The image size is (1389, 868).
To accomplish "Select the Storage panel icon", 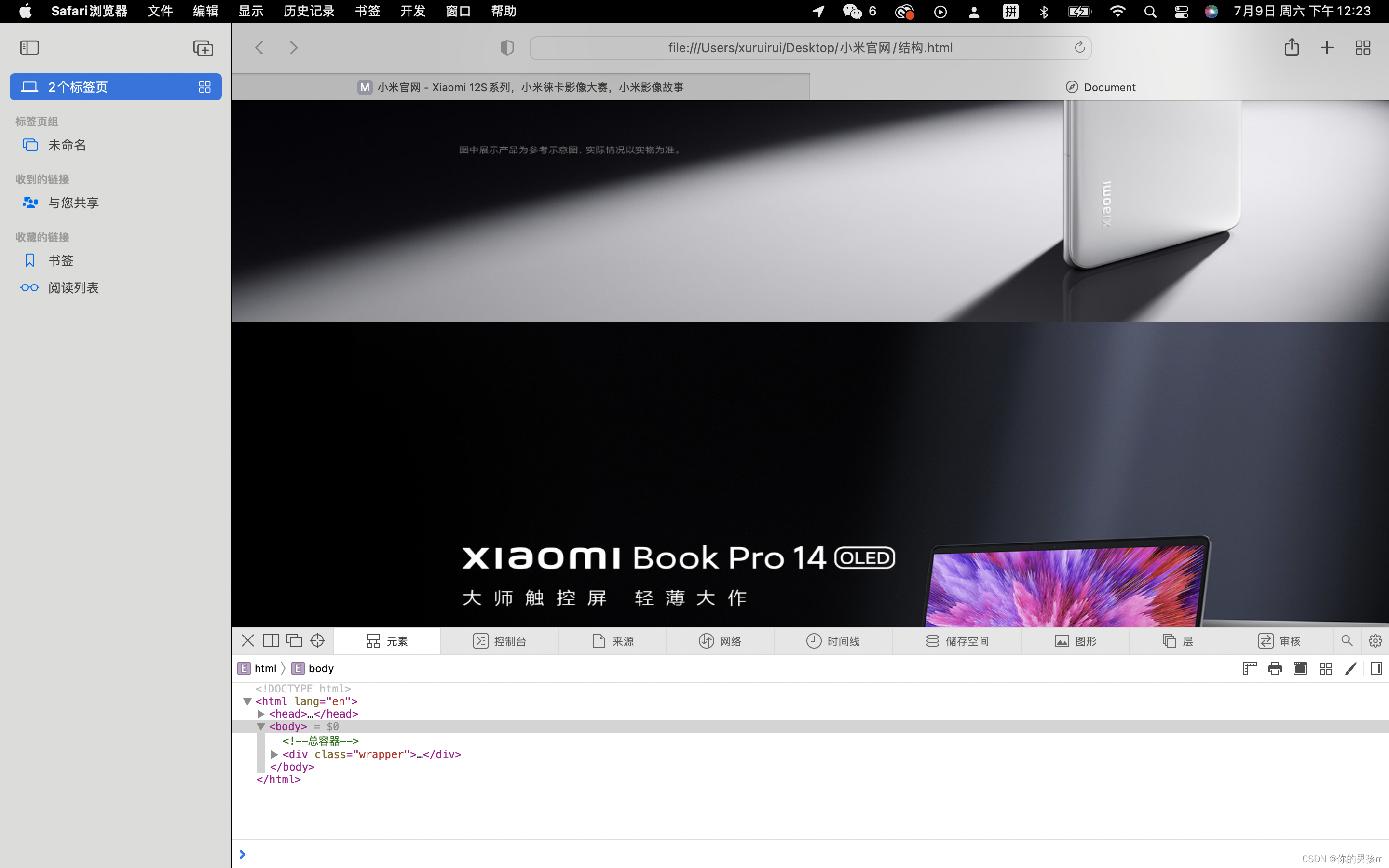I will [x=930, y=640].
